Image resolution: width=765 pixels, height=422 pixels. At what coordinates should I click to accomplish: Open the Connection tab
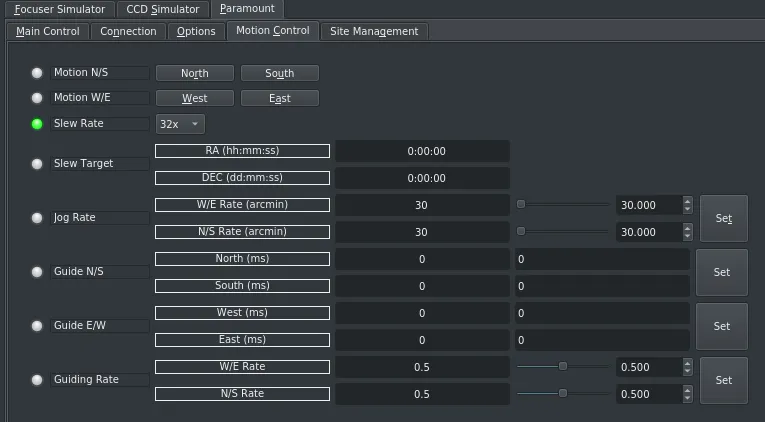[x=128, y=31]
